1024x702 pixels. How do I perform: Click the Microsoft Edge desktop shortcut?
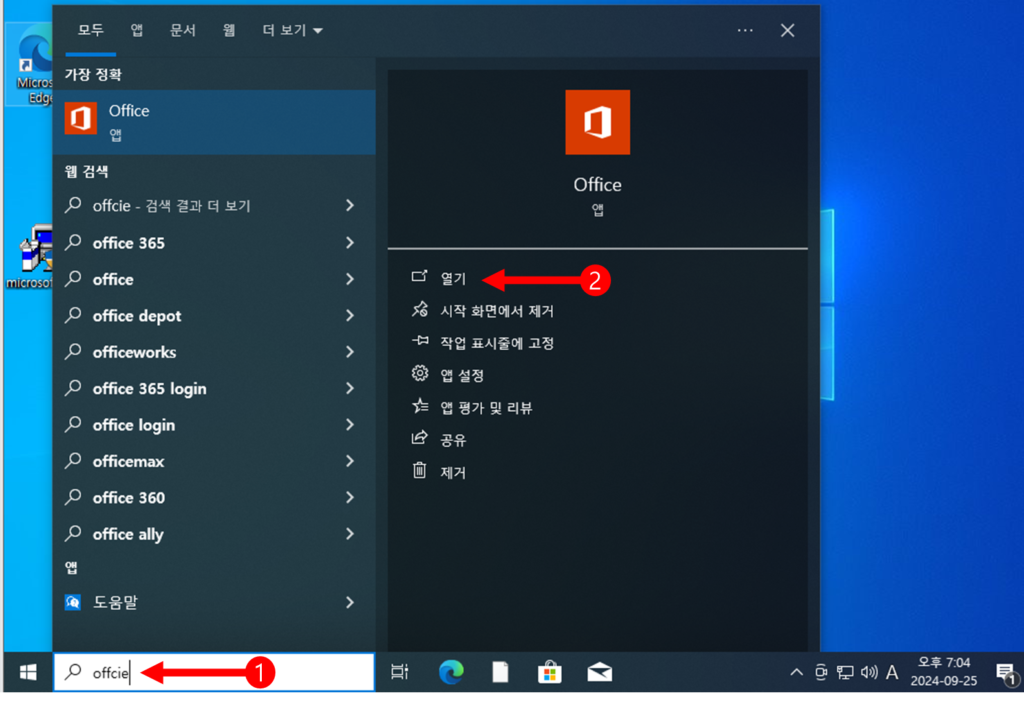31,63
